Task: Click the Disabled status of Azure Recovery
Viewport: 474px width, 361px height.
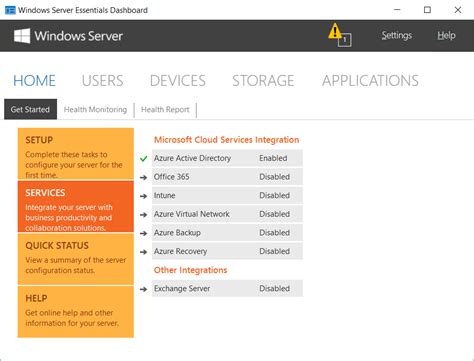Action: [275, 251]
